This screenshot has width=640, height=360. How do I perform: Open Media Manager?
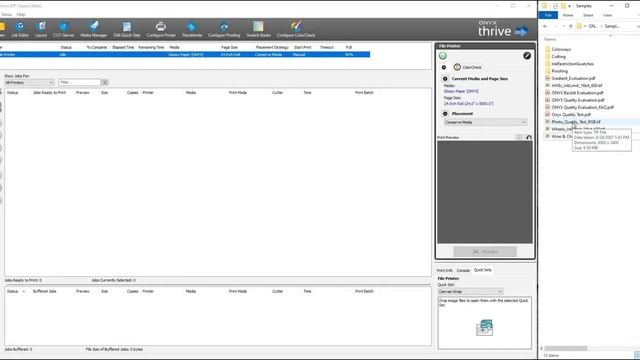93,29
